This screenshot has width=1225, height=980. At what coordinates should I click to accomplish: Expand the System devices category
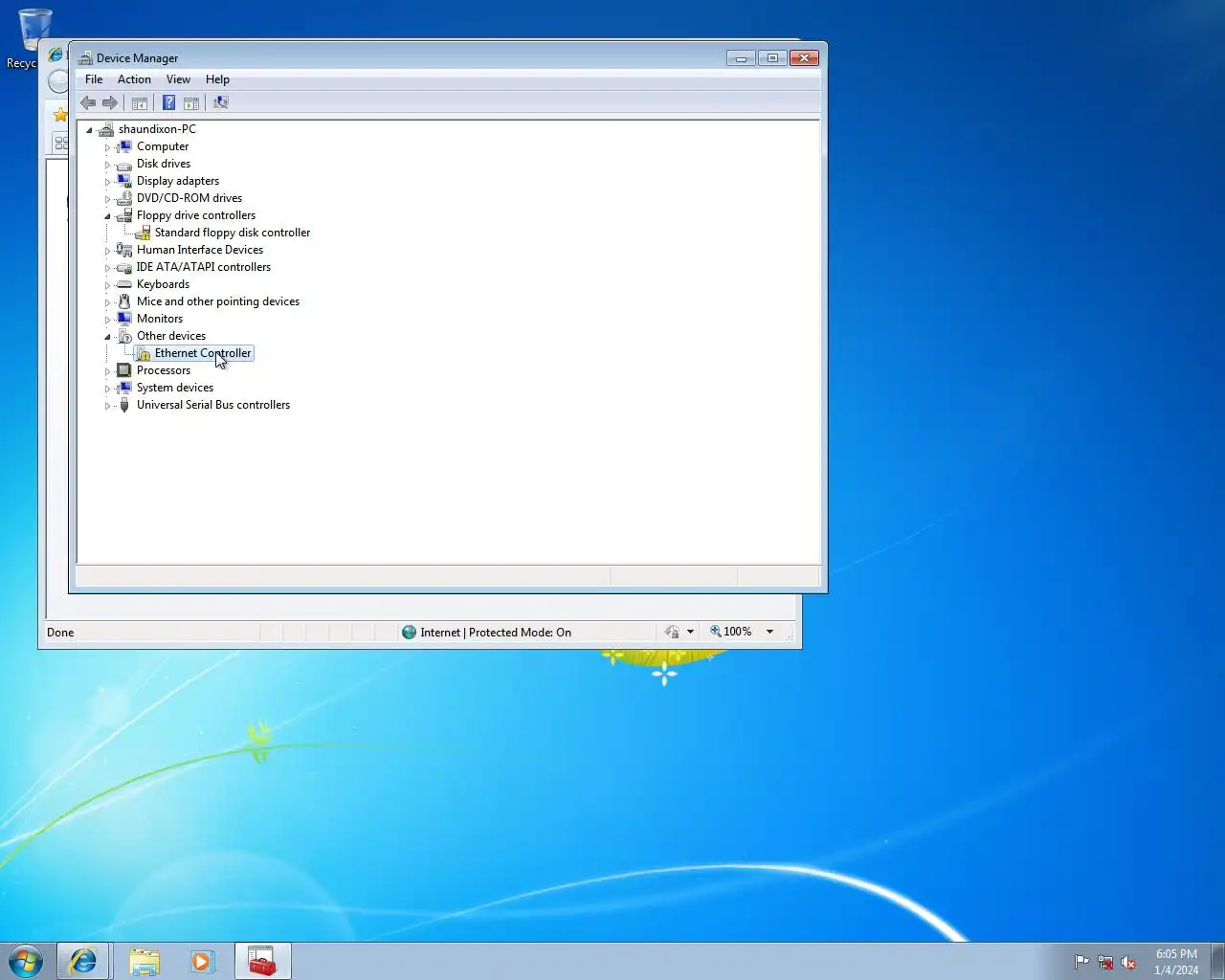point(107,389)
